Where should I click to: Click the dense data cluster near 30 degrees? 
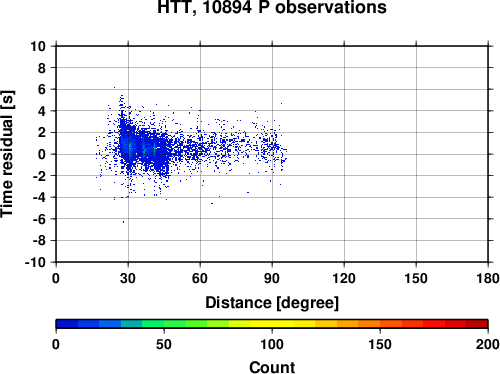coord(128,147)
